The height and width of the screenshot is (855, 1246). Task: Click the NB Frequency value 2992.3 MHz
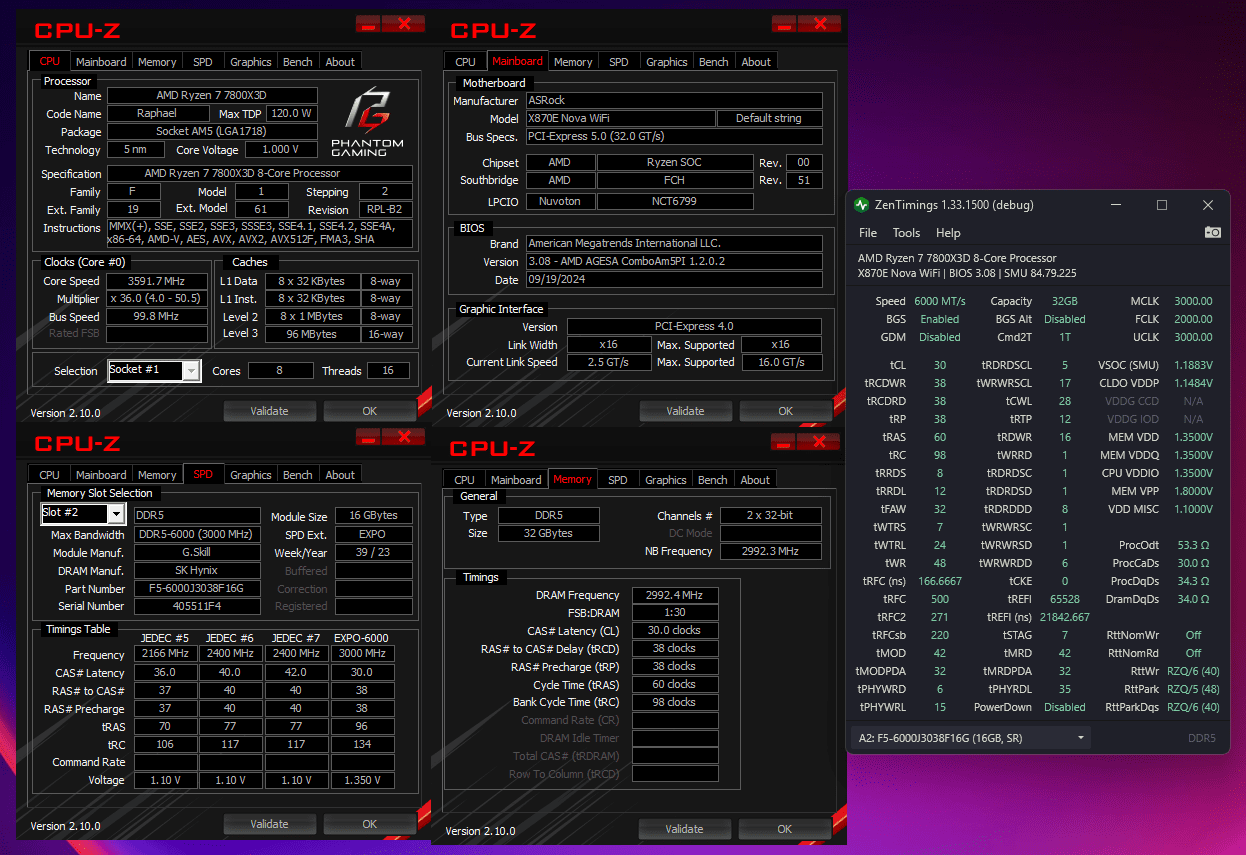coord(769,551)
